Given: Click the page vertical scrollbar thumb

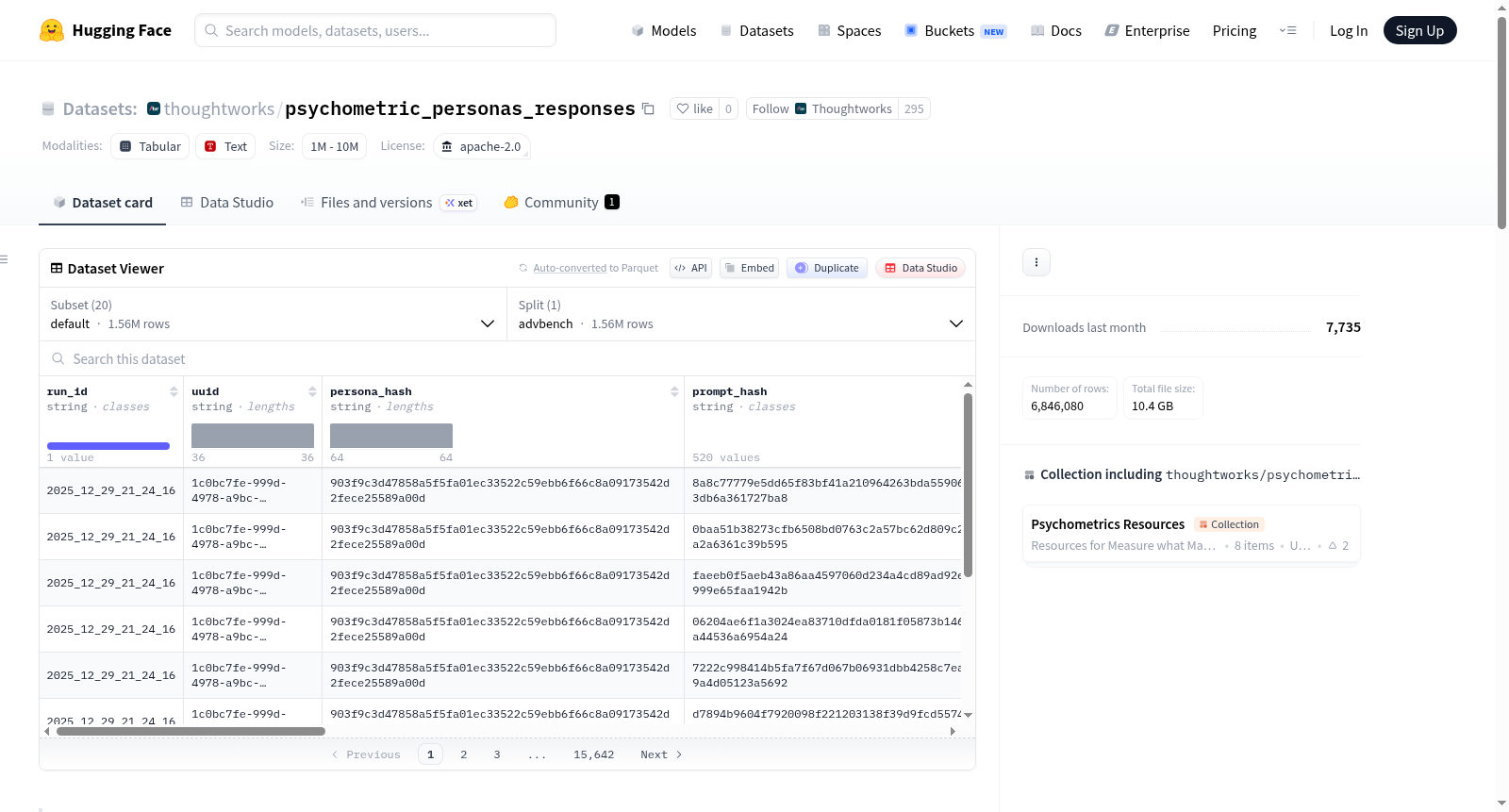Looking at the screenshot, I should pos(1501,122).
